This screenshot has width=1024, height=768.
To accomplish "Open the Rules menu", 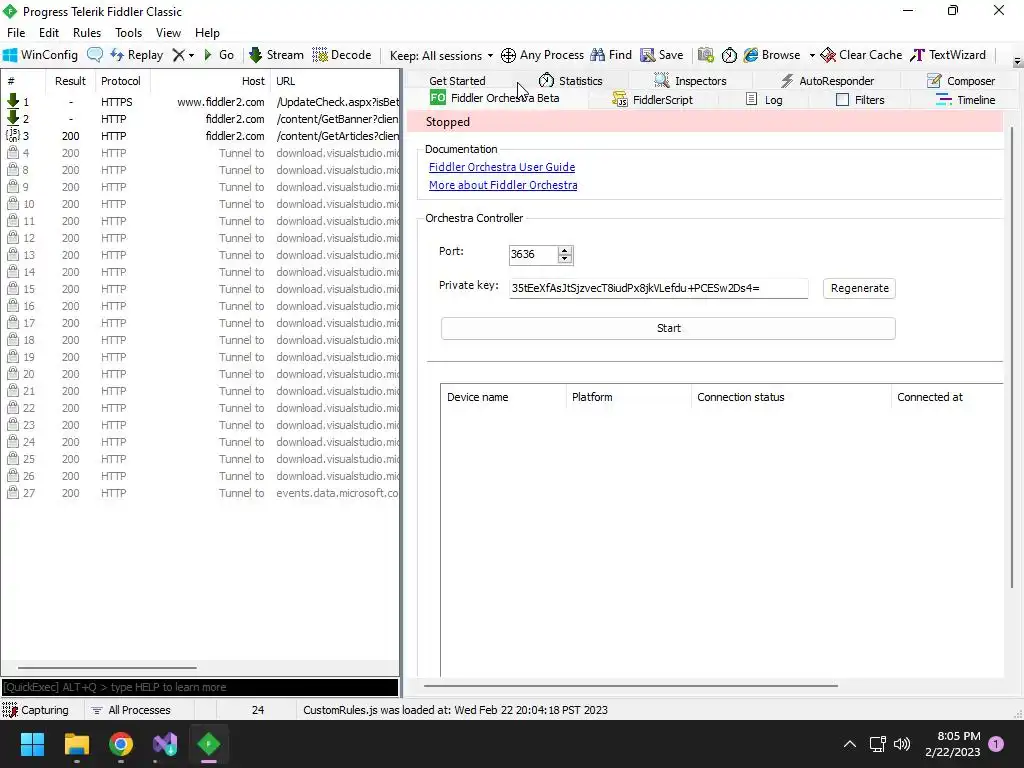I will coord(87,33).
